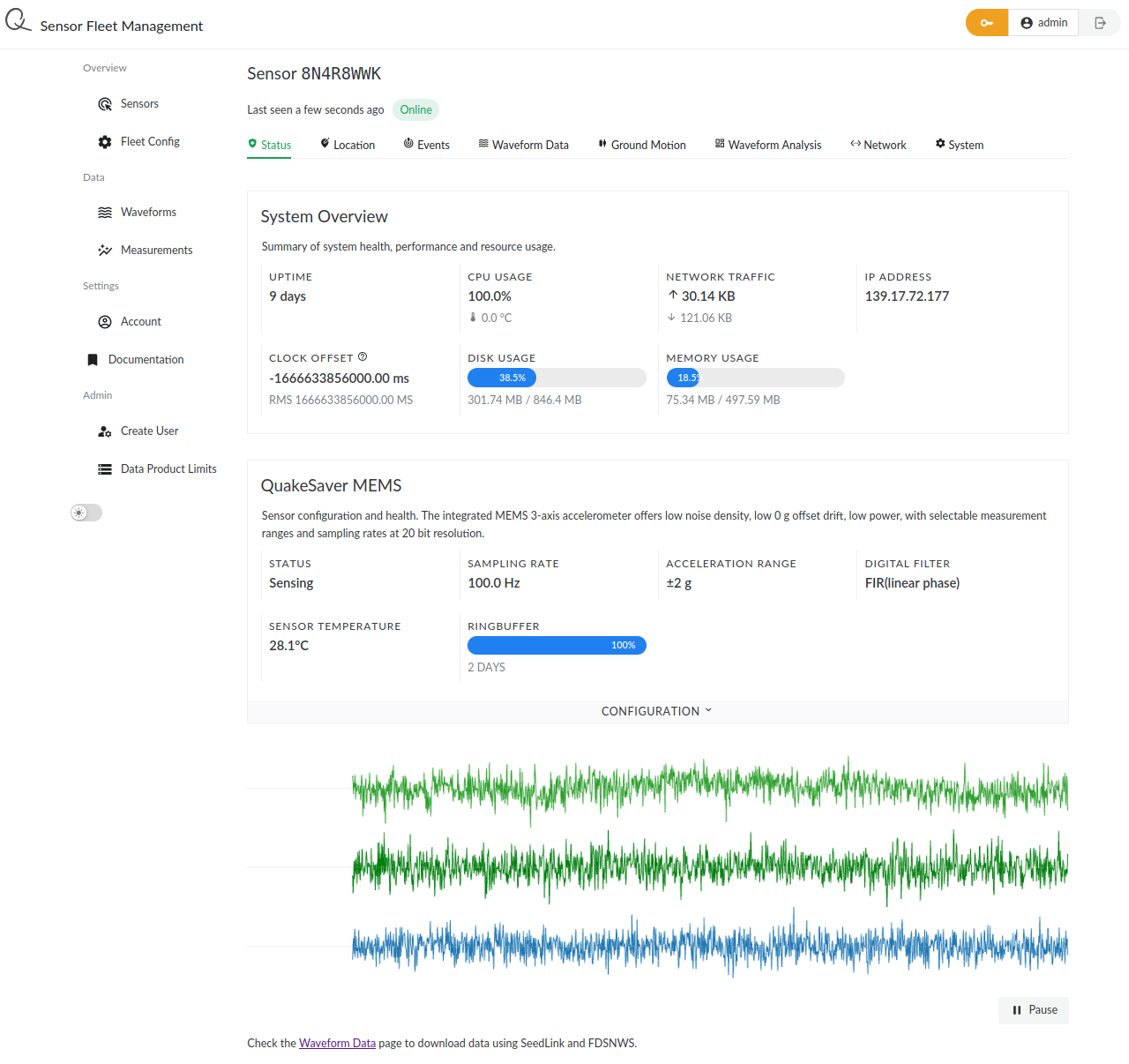
Task: Click the Status tab shield icon
Action: [x=252, y=144]
